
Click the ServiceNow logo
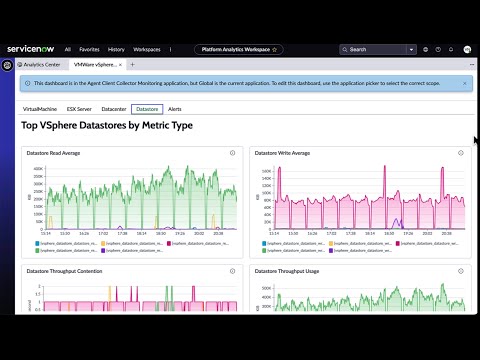(x=30, y=49)
